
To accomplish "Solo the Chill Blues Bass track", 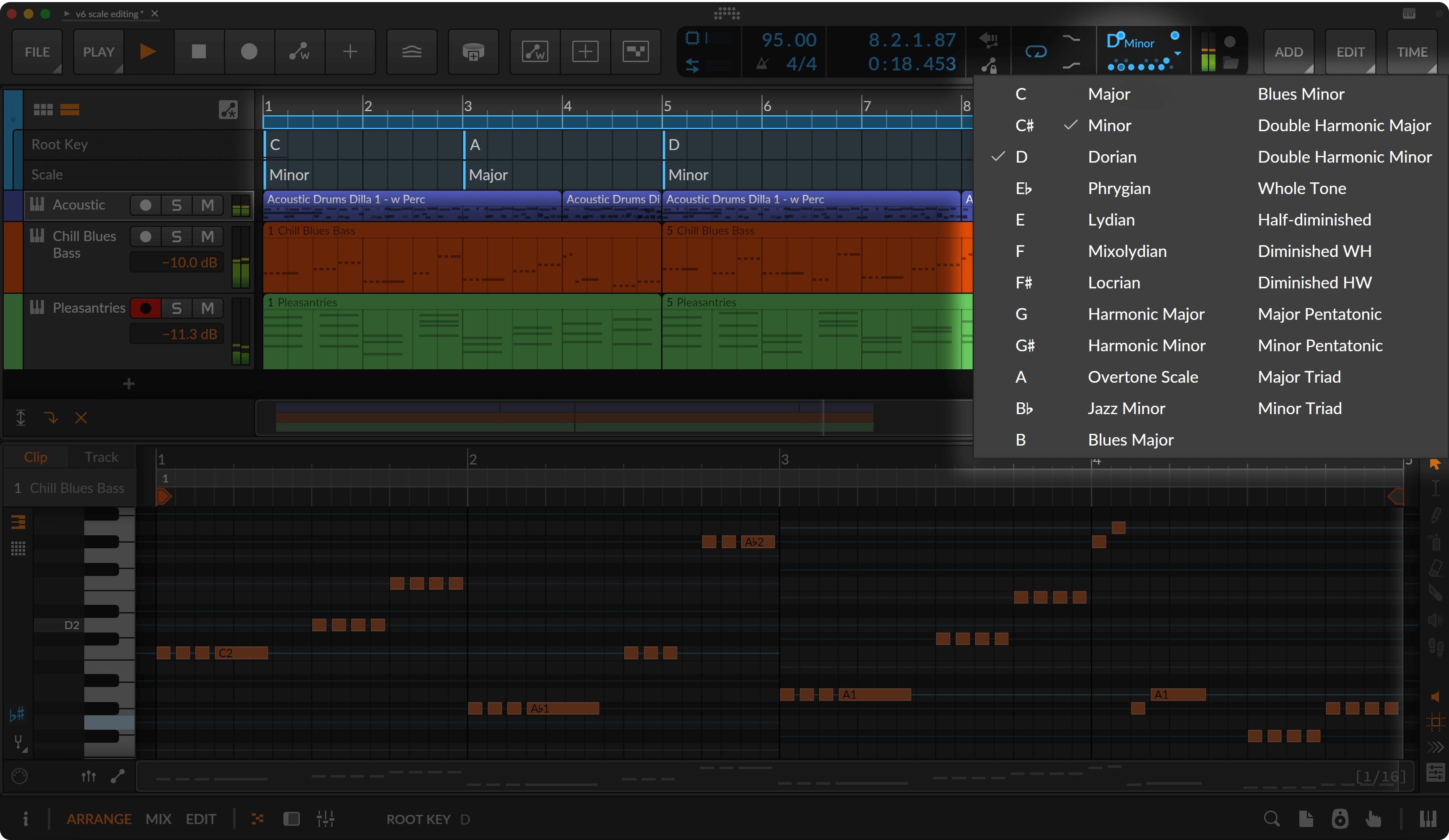I will (177, 236).
